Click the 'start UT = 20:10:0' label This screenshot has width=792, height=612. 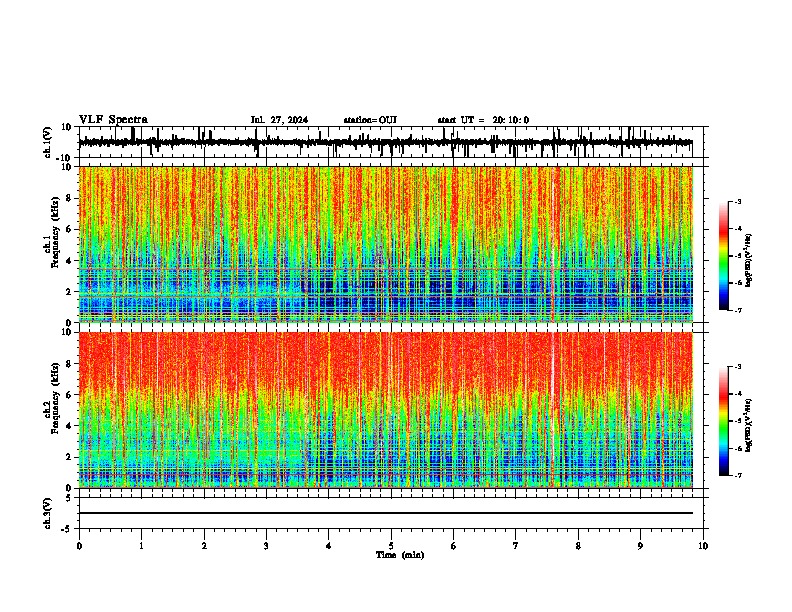[x=483, y=120]
